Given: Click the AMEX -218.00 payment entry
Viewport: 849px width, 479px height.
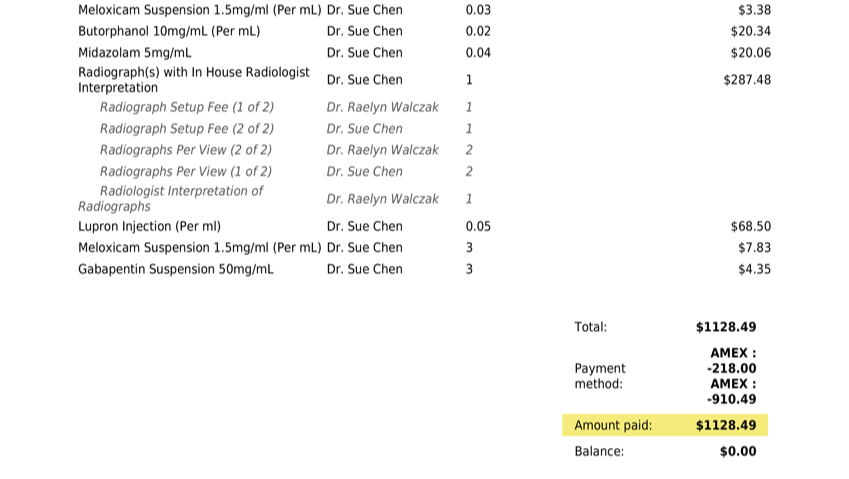Looking at the screenshot, I should click(732, 361).
